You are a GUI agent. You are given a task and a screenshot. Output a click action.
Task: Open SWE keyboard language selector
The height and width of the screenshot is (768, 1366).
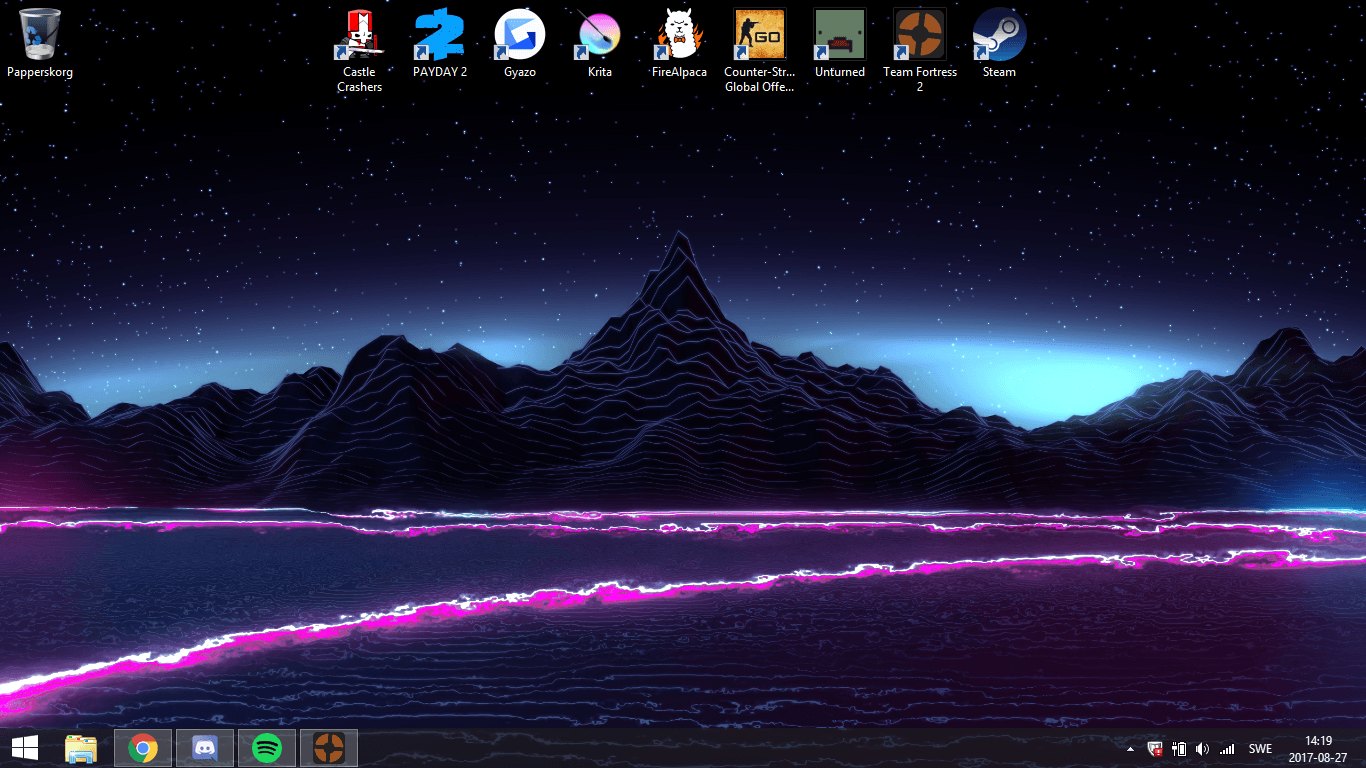point(1260,749)
